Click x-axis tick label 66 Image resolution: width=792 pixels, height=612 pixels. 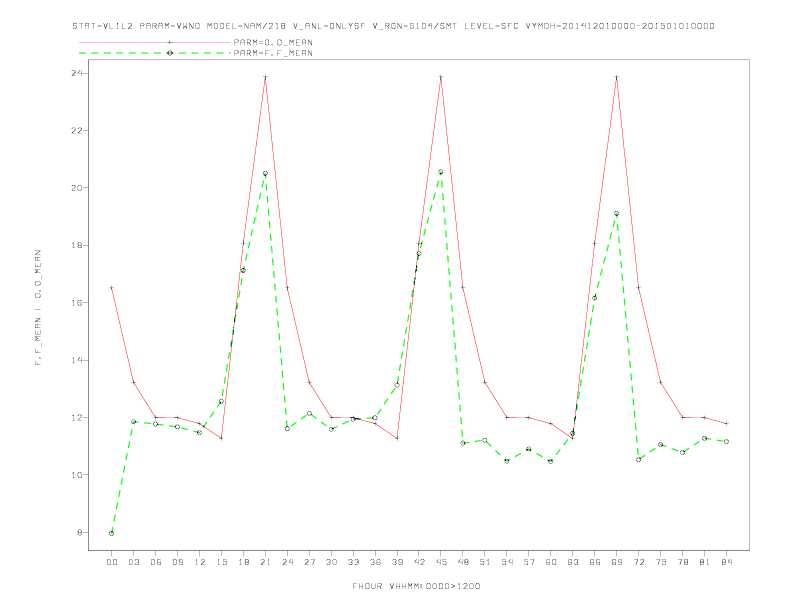point(595,562)
